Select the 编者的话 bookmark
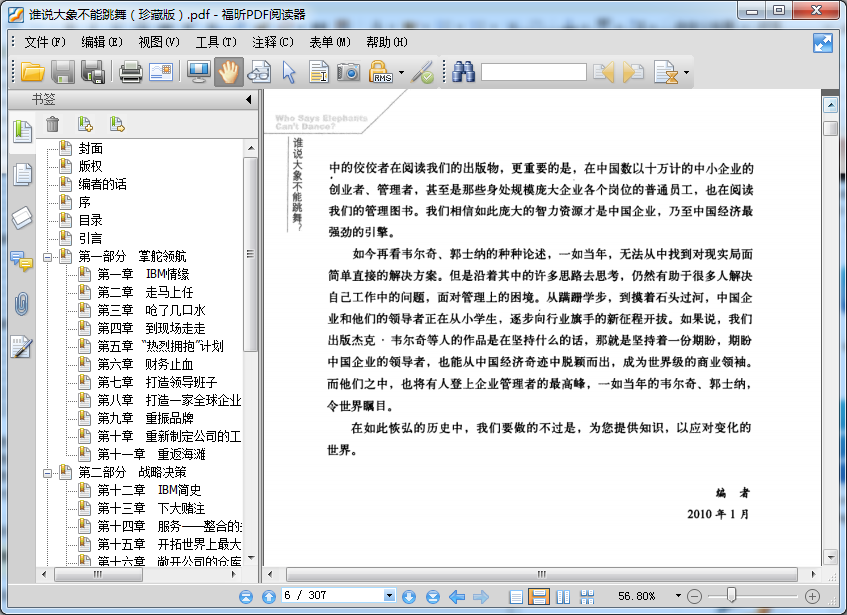Viewport: 847px width, 615px height. pyautogui.click(x=103, y=184)
